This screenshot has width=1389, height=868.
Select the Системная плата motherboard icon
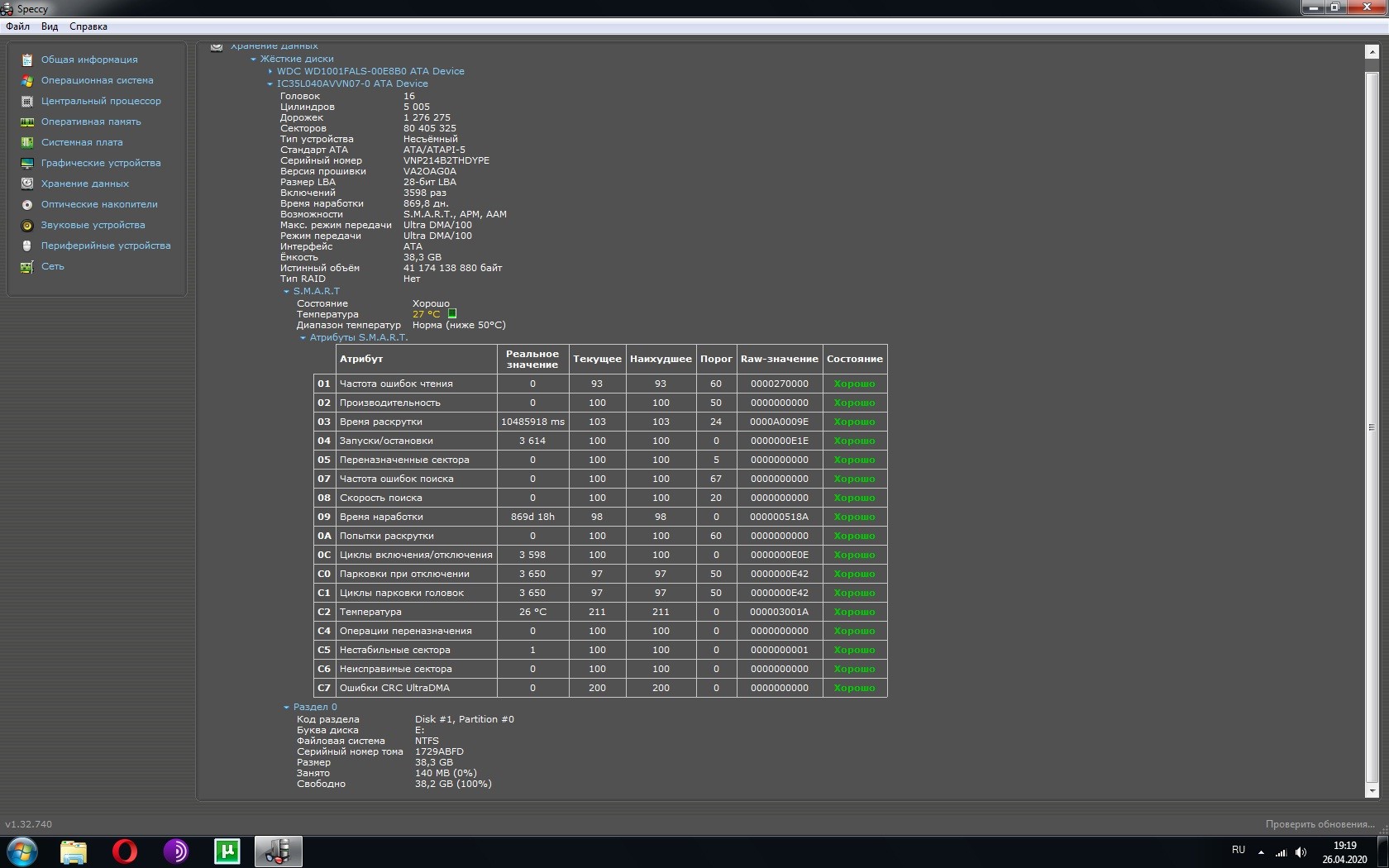[26, 142]
